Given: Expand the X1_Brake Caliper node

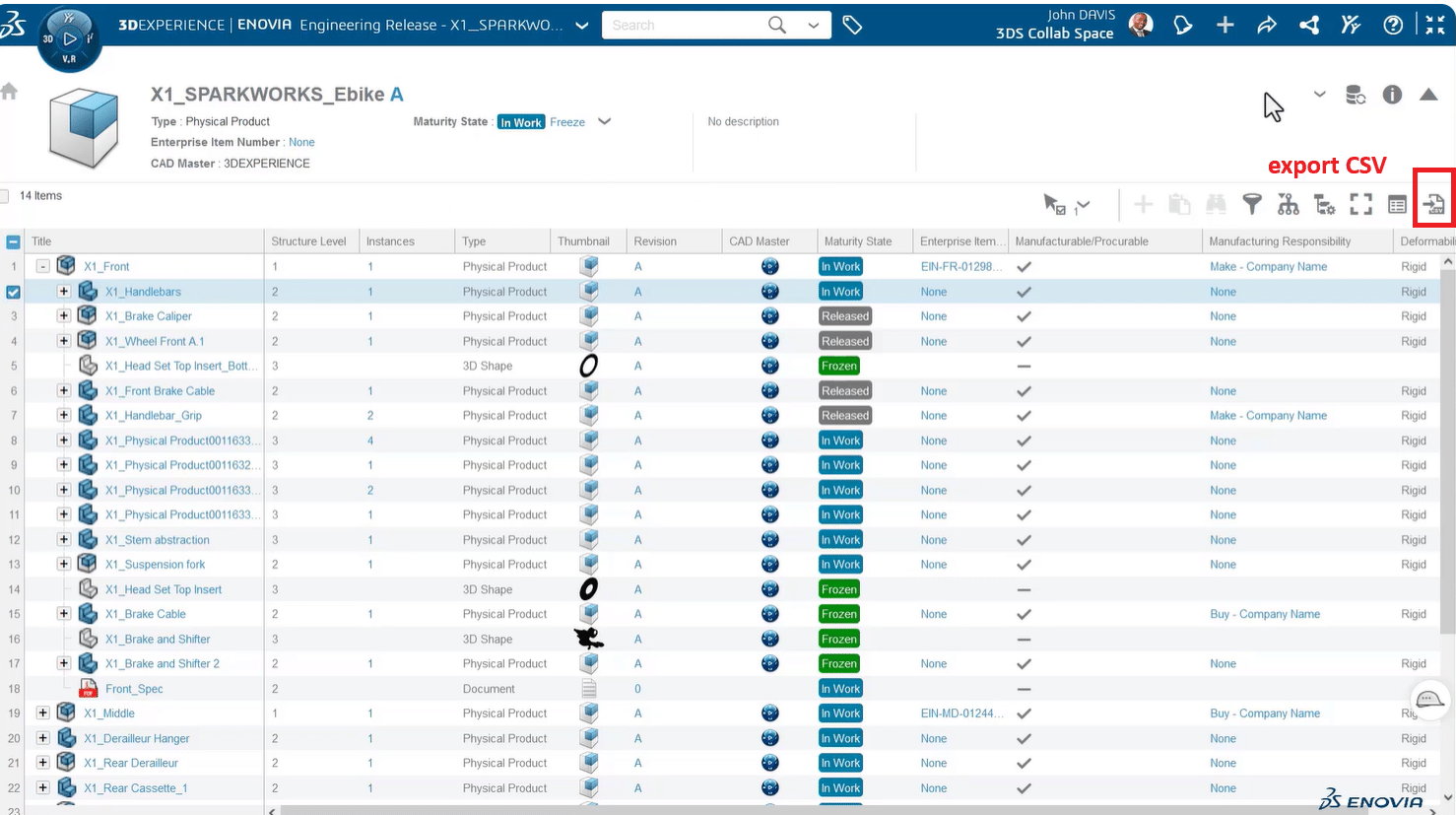Looking at the screenshot, I should point(63,316).
